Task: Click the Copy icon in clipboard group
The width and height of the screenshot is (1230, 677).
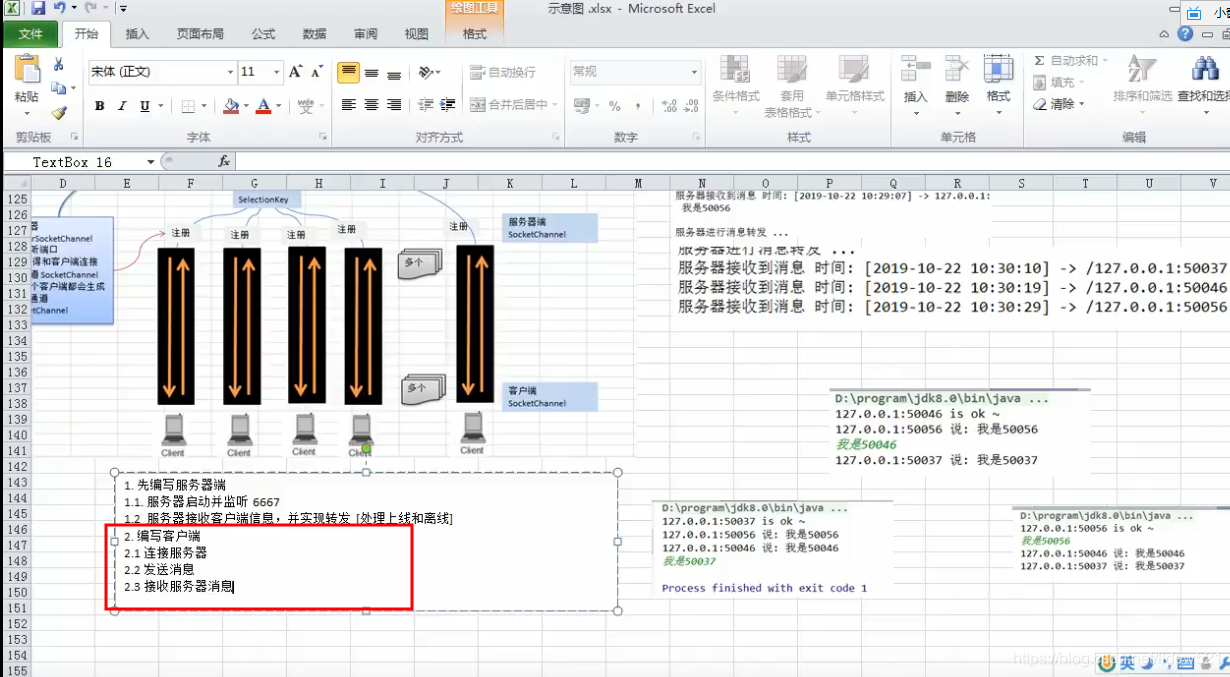Action: [59, 88]
